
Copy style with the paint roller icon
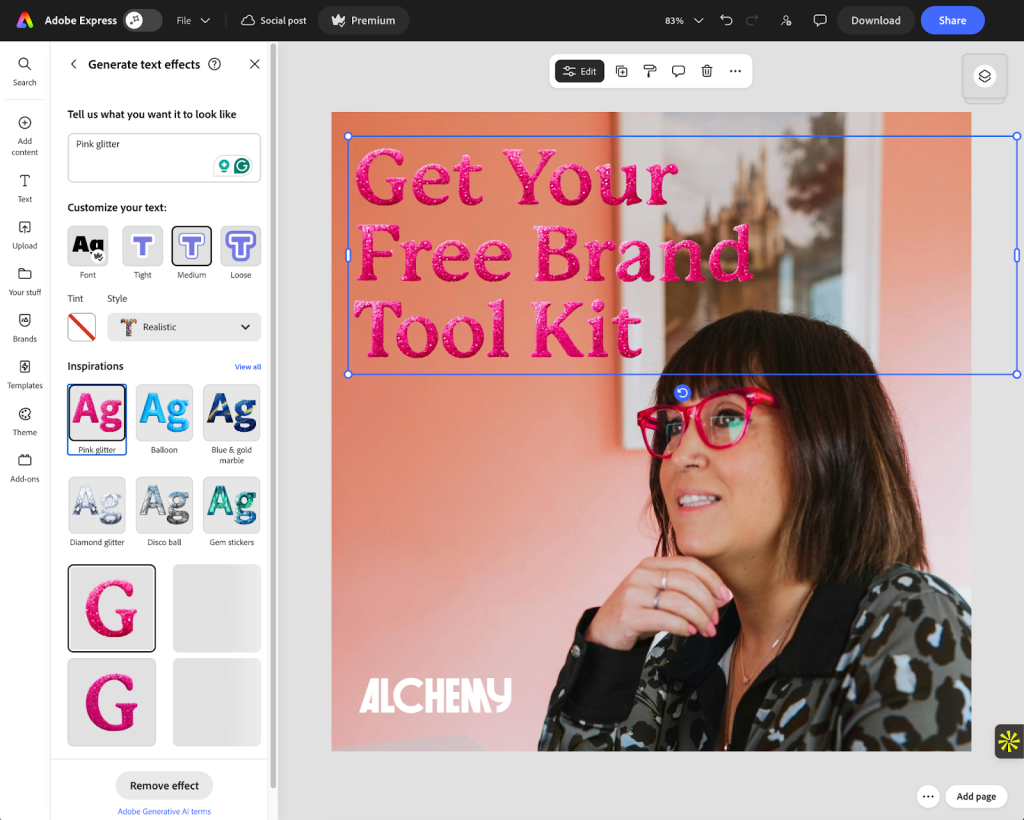650,71
